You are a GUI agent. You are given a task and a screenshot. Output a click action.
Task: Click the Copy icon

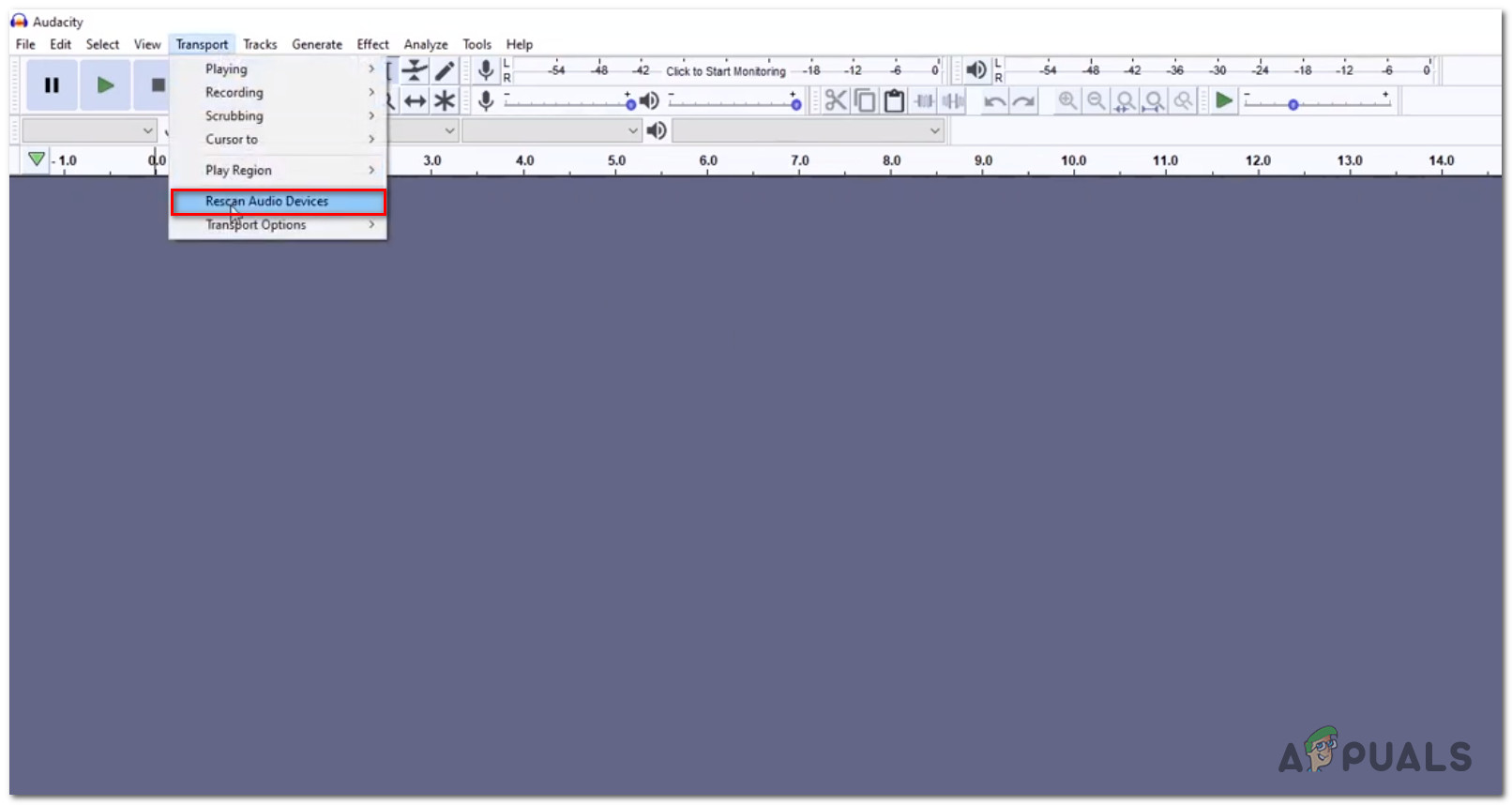click(x=865, y=100)
